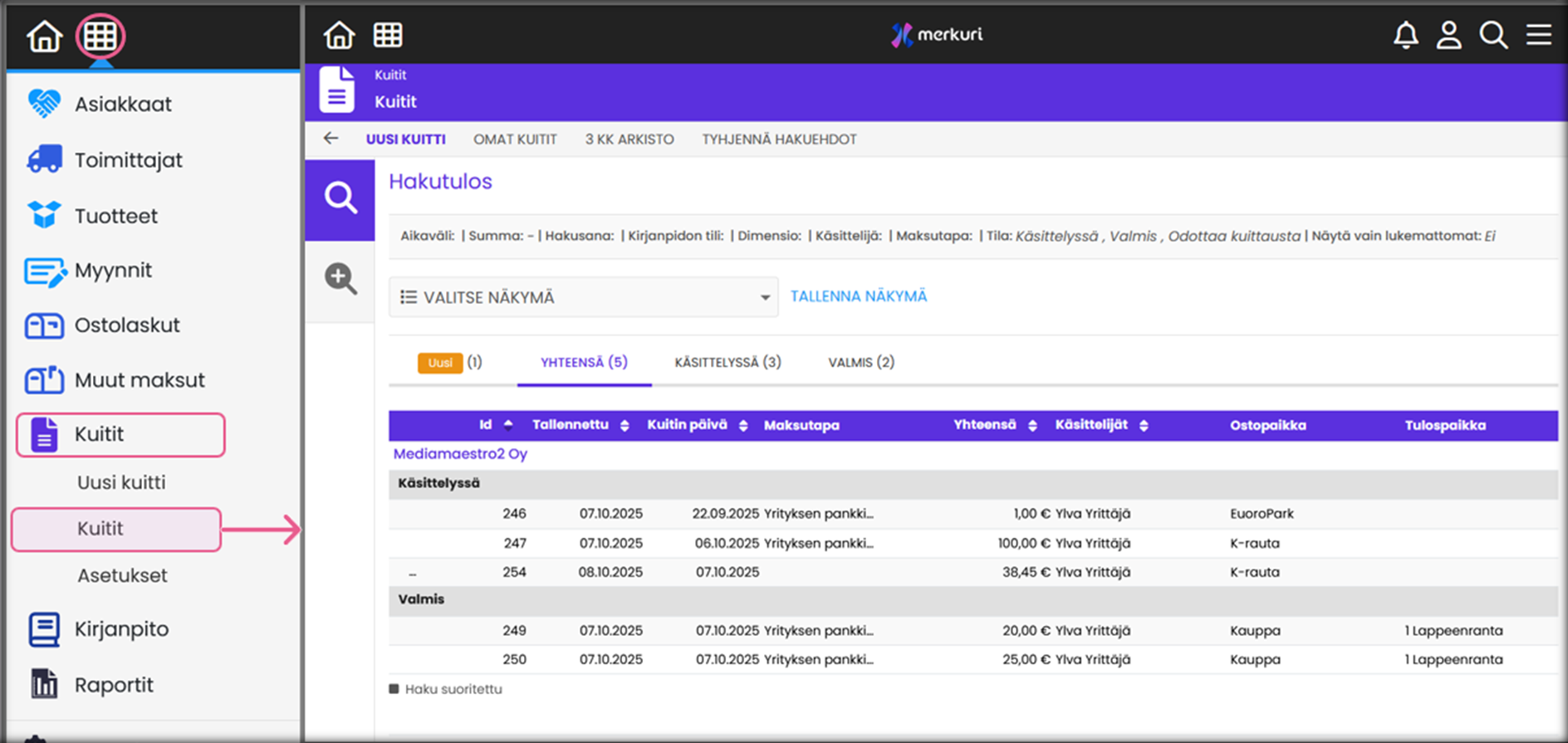Open the hamburger menu icon

[x=1538, y=35]
